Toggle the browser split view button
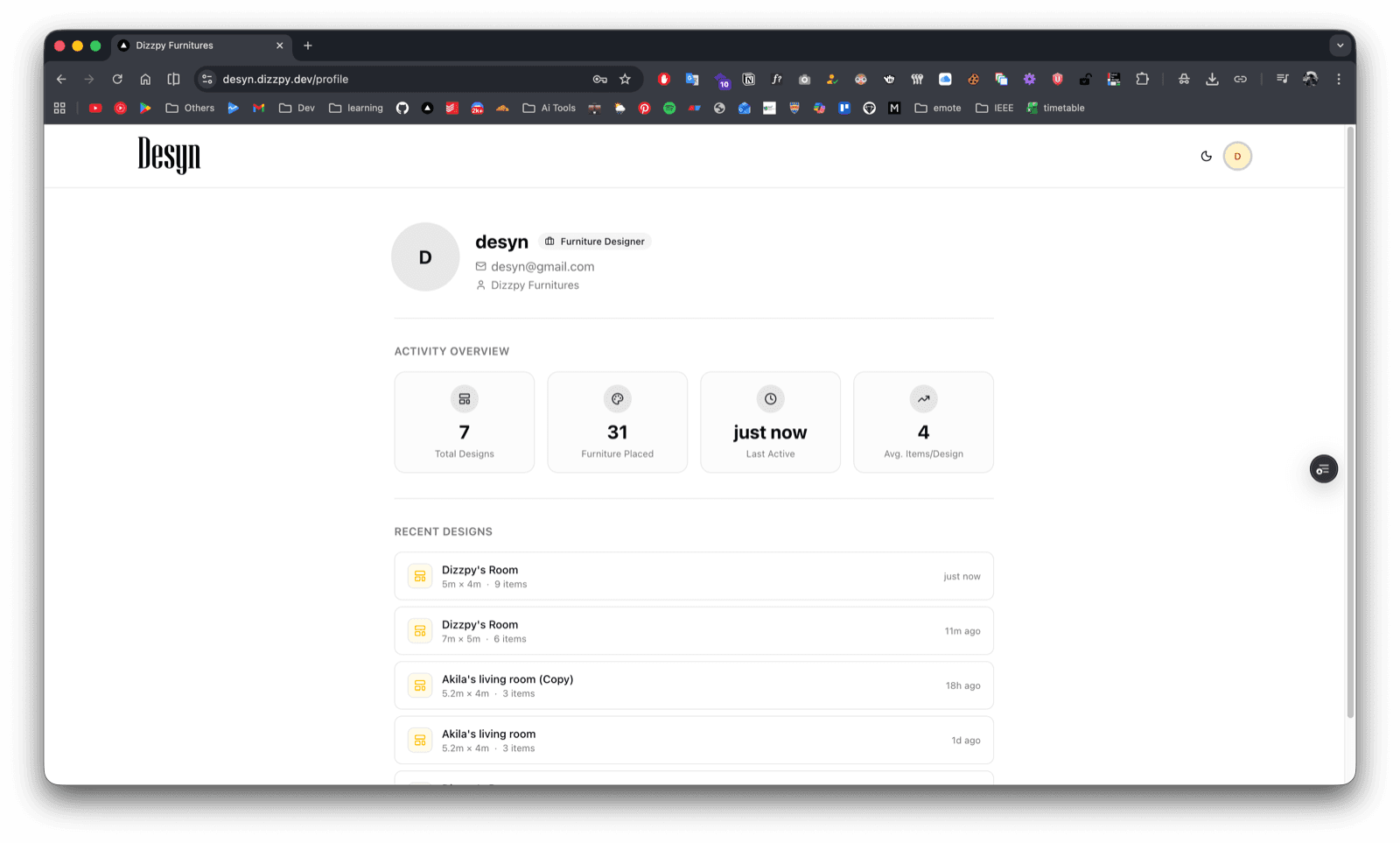This screenshot has height=843, width=1400. (173, 79)
